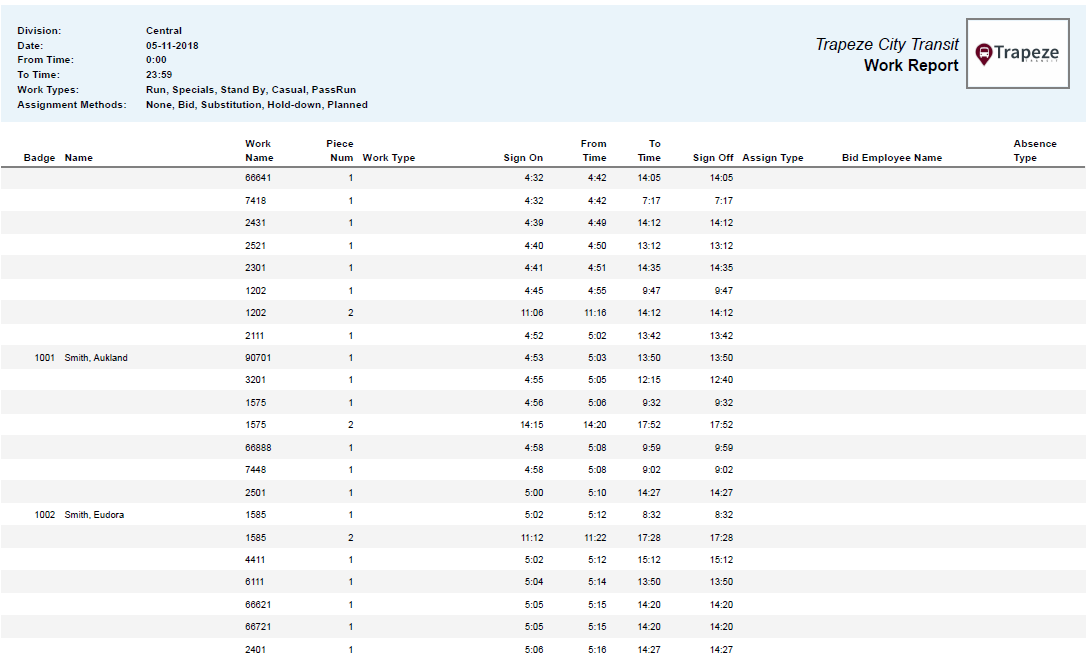Select work name 90701
Image resolution: width=1087 pixels, height=657 pixels.
[x=258, y=358]
